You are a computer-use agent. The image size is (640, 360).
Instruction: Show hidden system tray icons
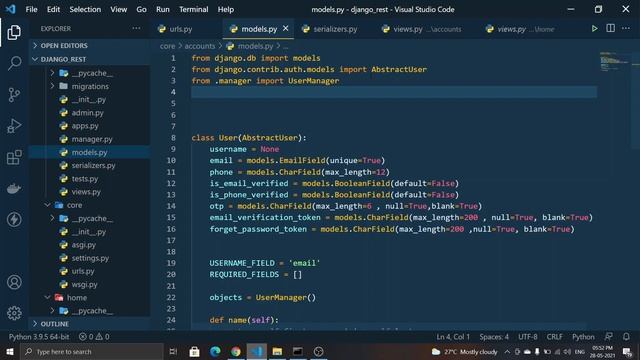coord(507,351)
